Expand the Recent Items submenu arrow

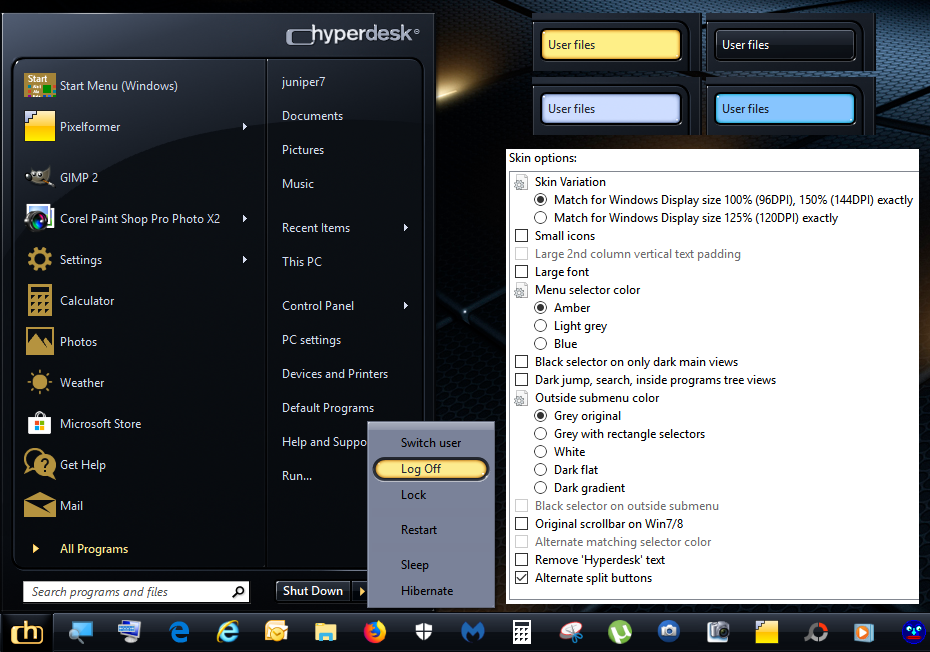pos(406,228)
